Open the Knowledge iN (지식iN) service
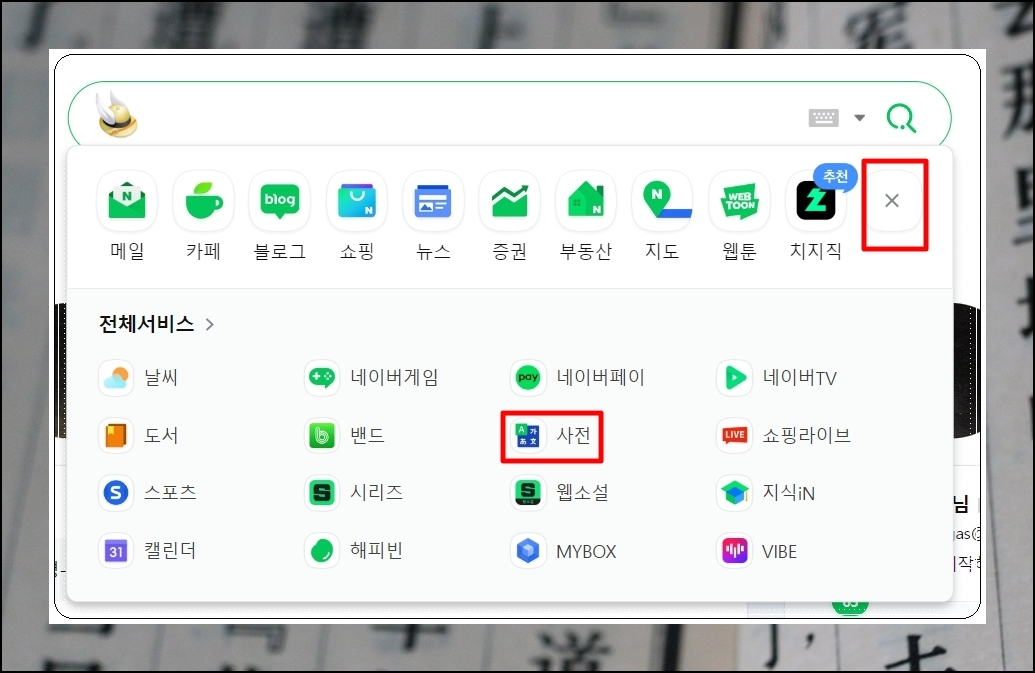The width and height of the screenshot is (1035, 673). [x=766, y=493]
